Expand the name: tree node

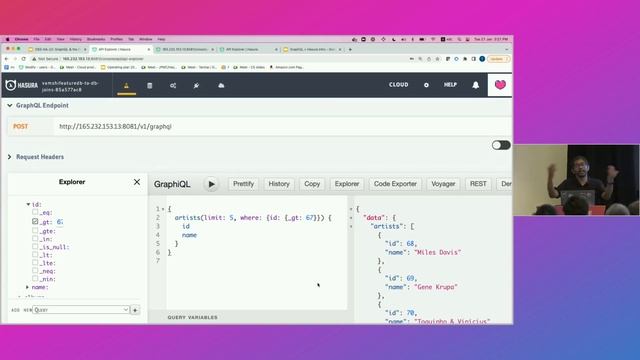click(x=27, y=287)
